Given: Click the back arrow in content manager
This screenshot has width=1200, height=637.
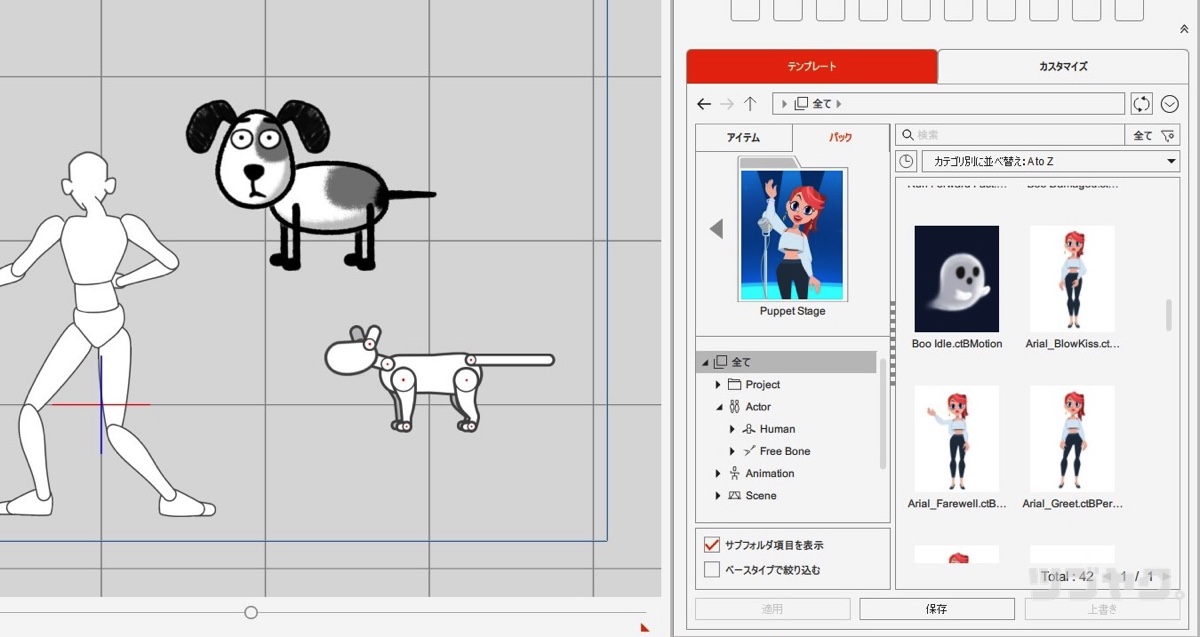Looking at the screenshot, I should click(x=704, y=104).
